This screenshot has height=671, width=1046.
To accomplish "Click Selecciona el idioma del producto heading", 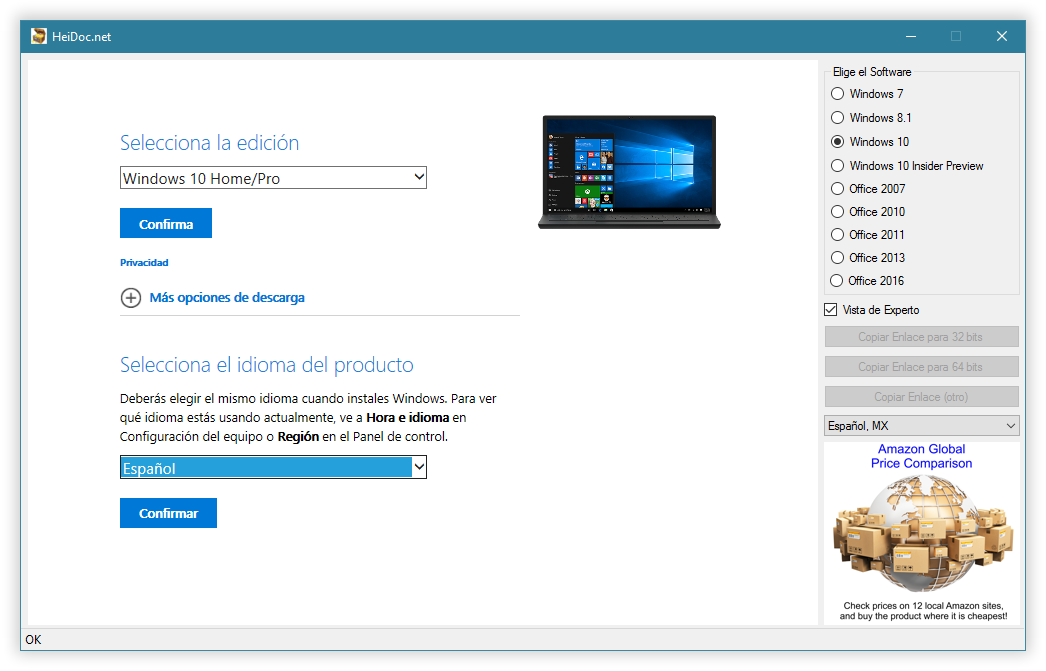I will (x=267, y=365).
